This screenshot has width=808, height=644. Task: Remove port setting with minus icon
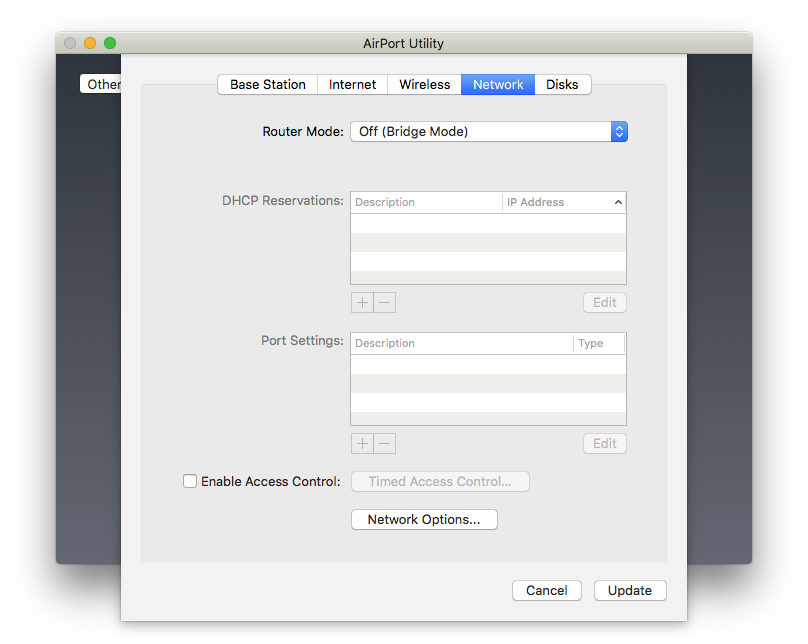coord(385,444)
